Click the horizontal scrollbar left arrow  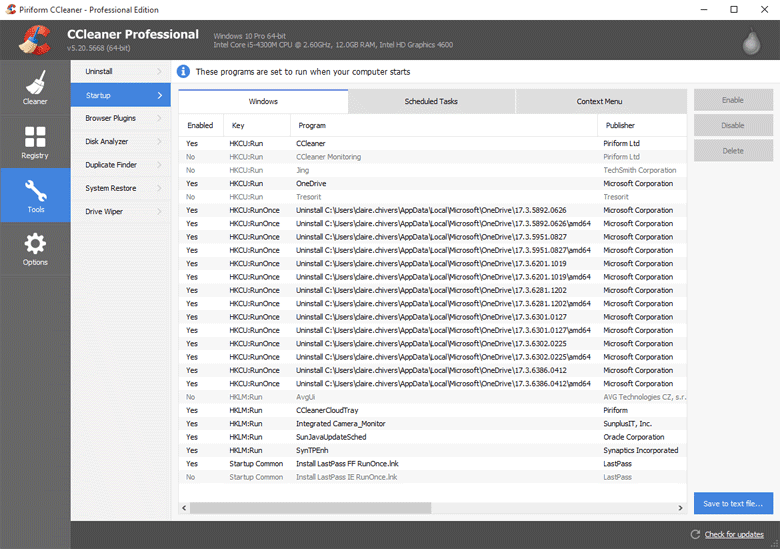184,508
